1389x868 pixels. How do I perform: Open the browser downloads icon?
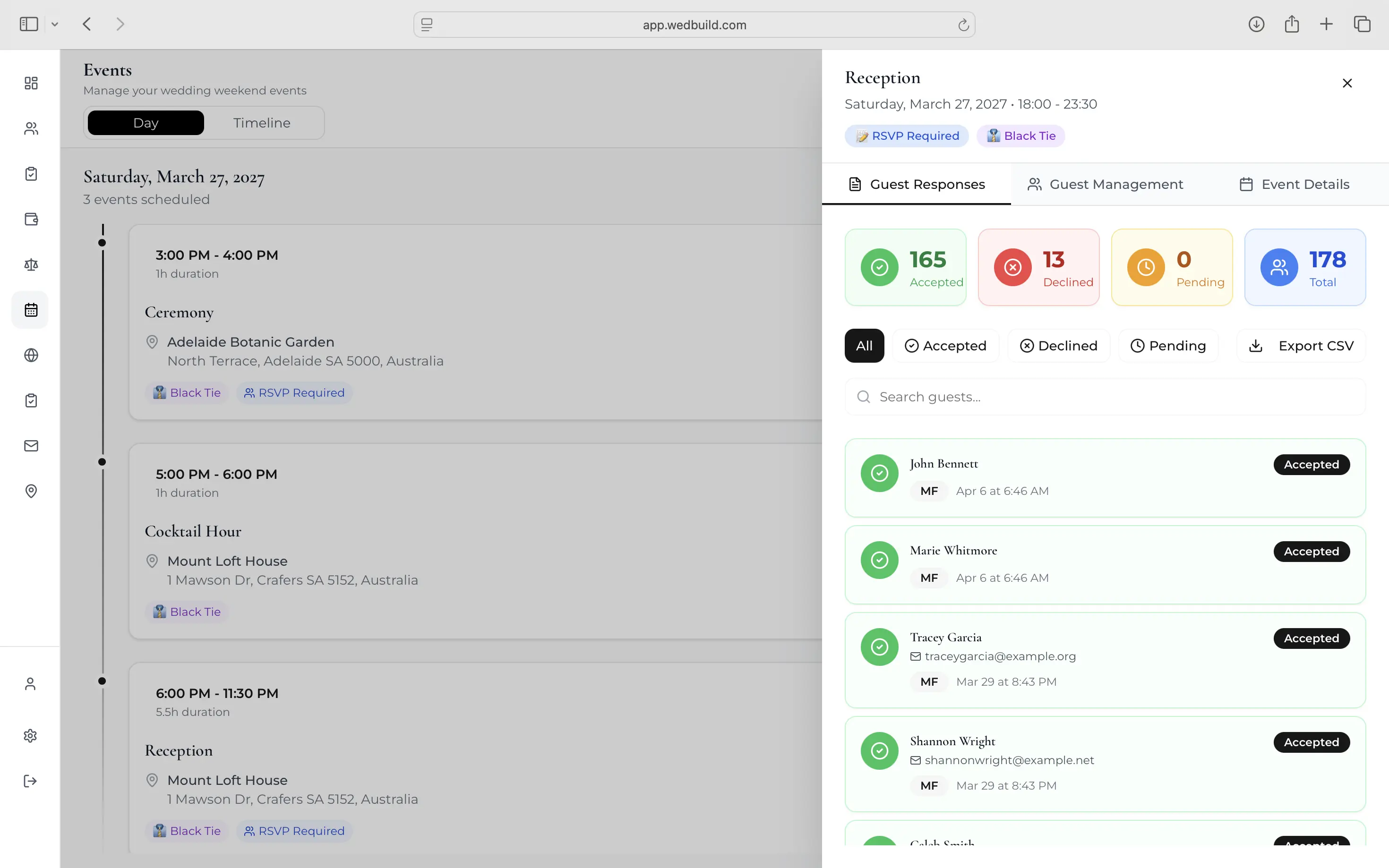coord(1256,24)
